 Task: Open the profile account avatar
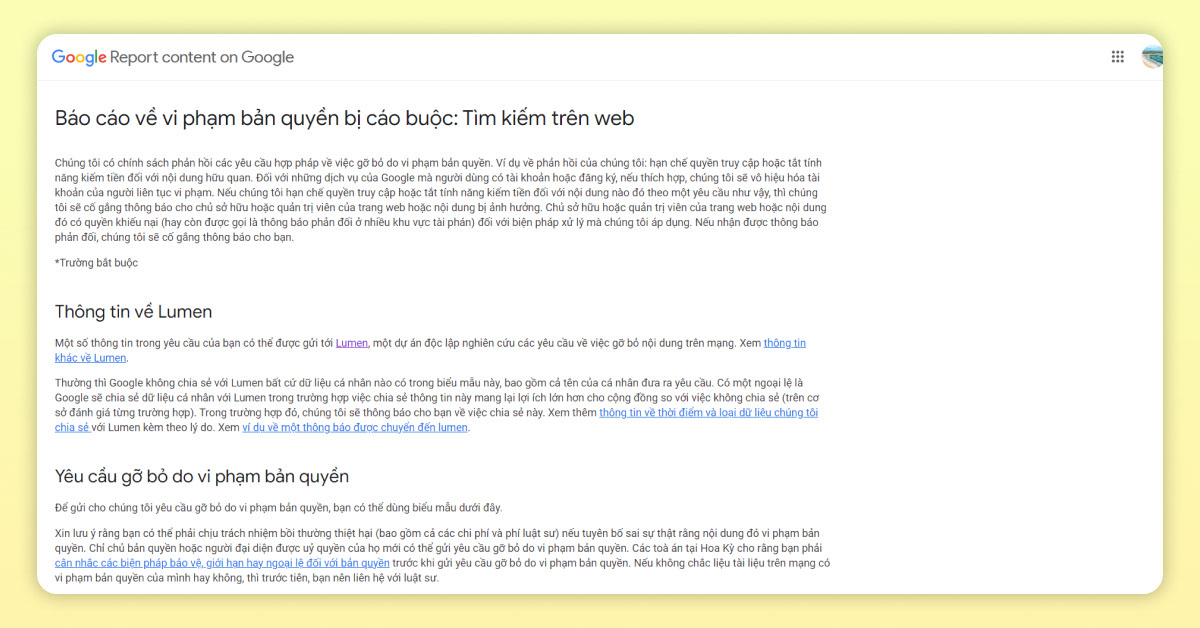1151,57
